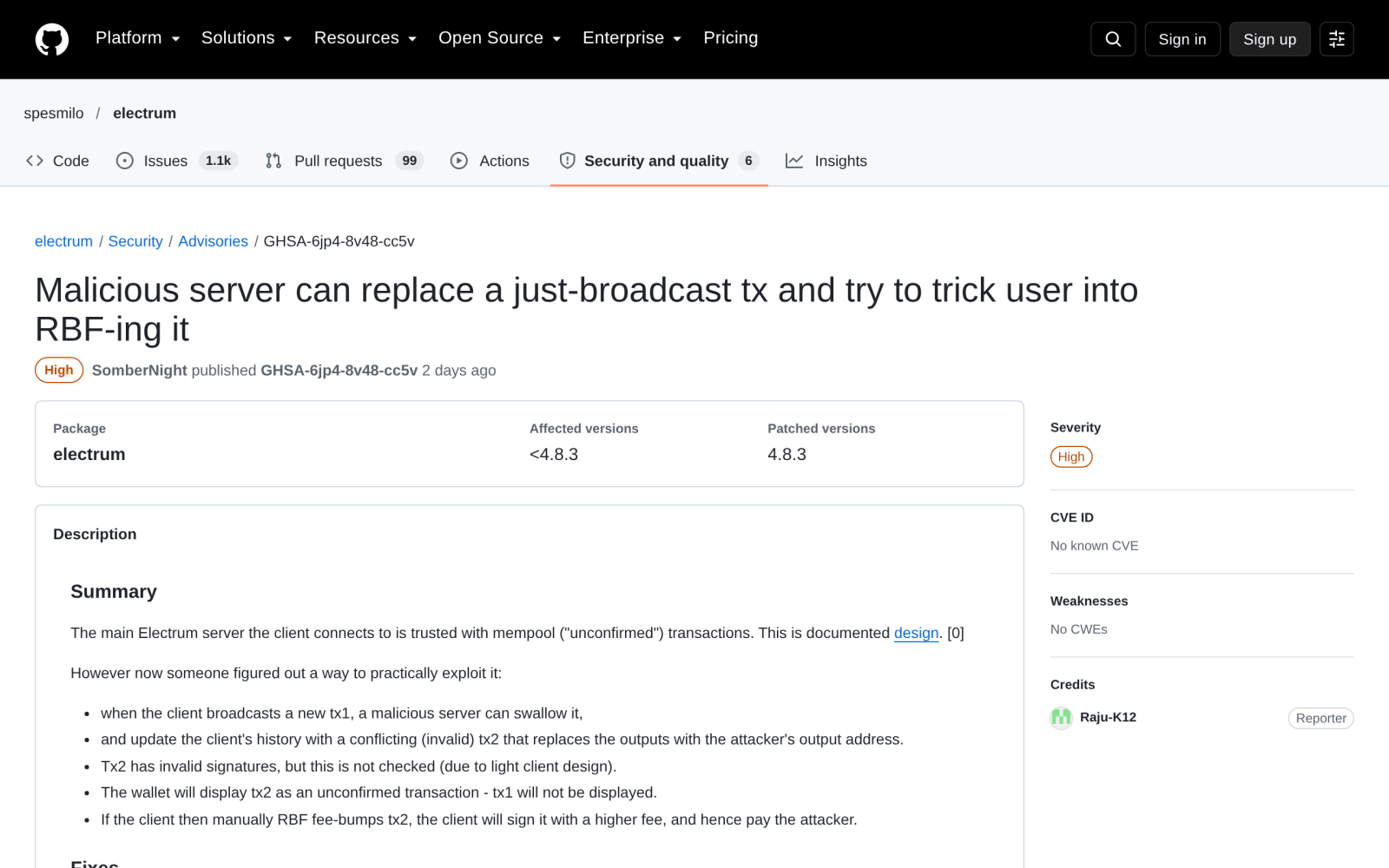The image size is (1389, 868).
Task: Open the Issues tab
Action: coord(177,161)
